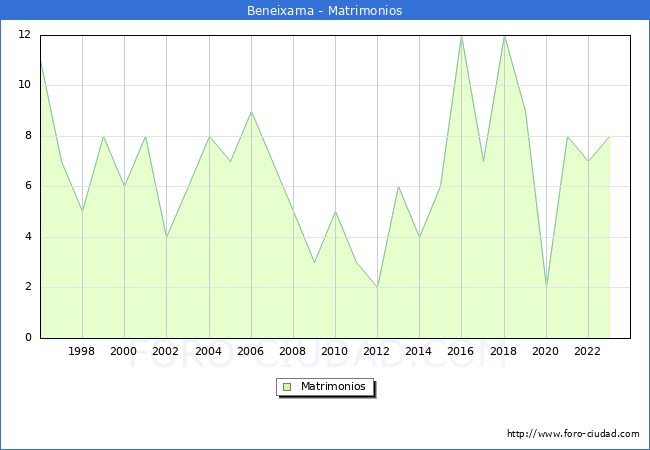The width and height of the screenshot is (650, 450).
Task: Click the 12 y-axis label
Action: (x=24, y=35)
